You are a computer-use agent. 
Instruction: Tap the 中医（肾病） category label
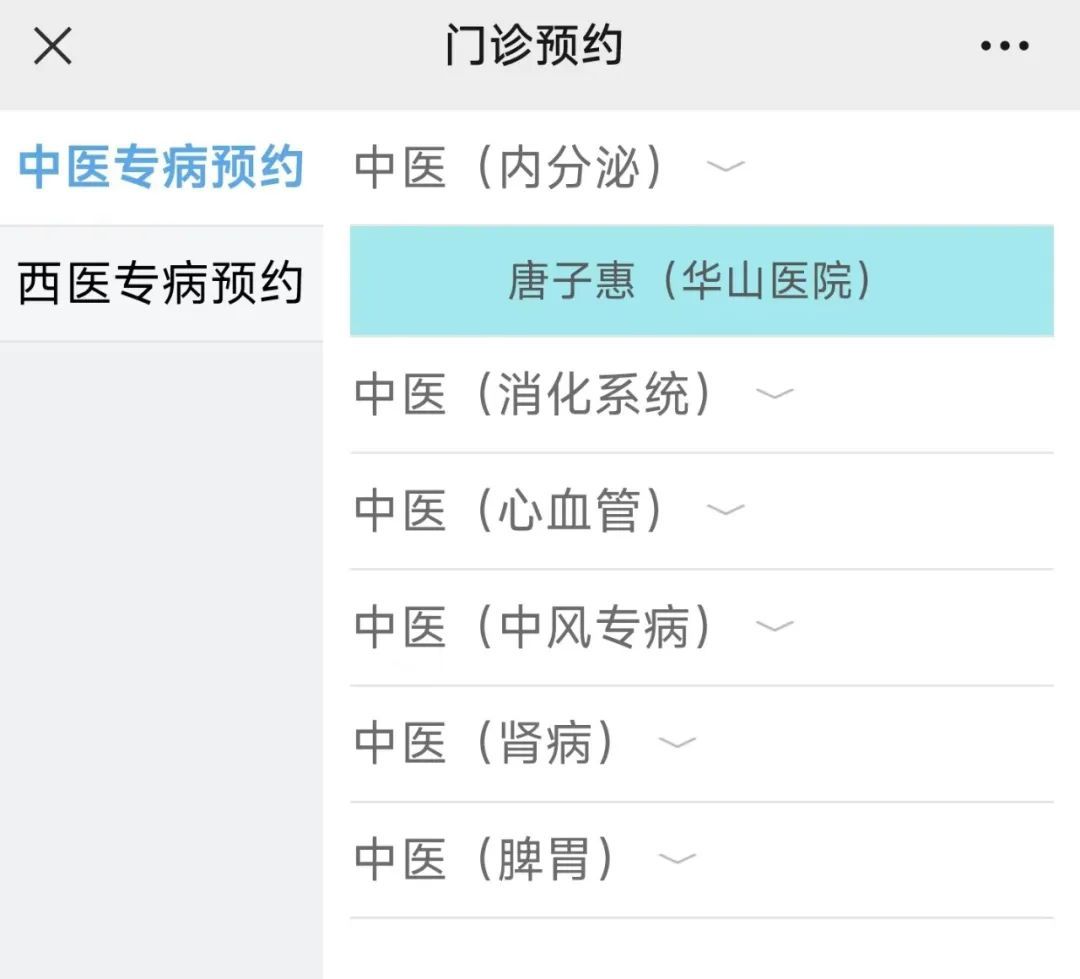click(x=486, y=743)
